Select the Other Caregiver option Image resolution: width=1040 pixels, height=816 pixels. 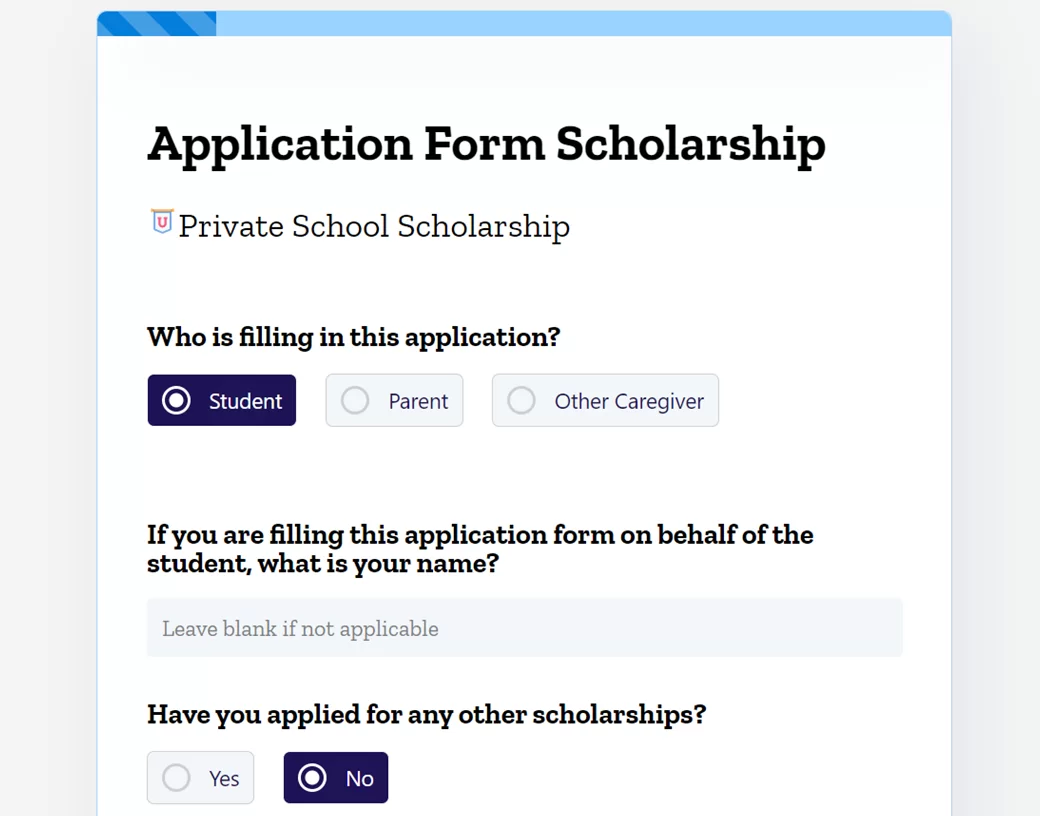605,400
